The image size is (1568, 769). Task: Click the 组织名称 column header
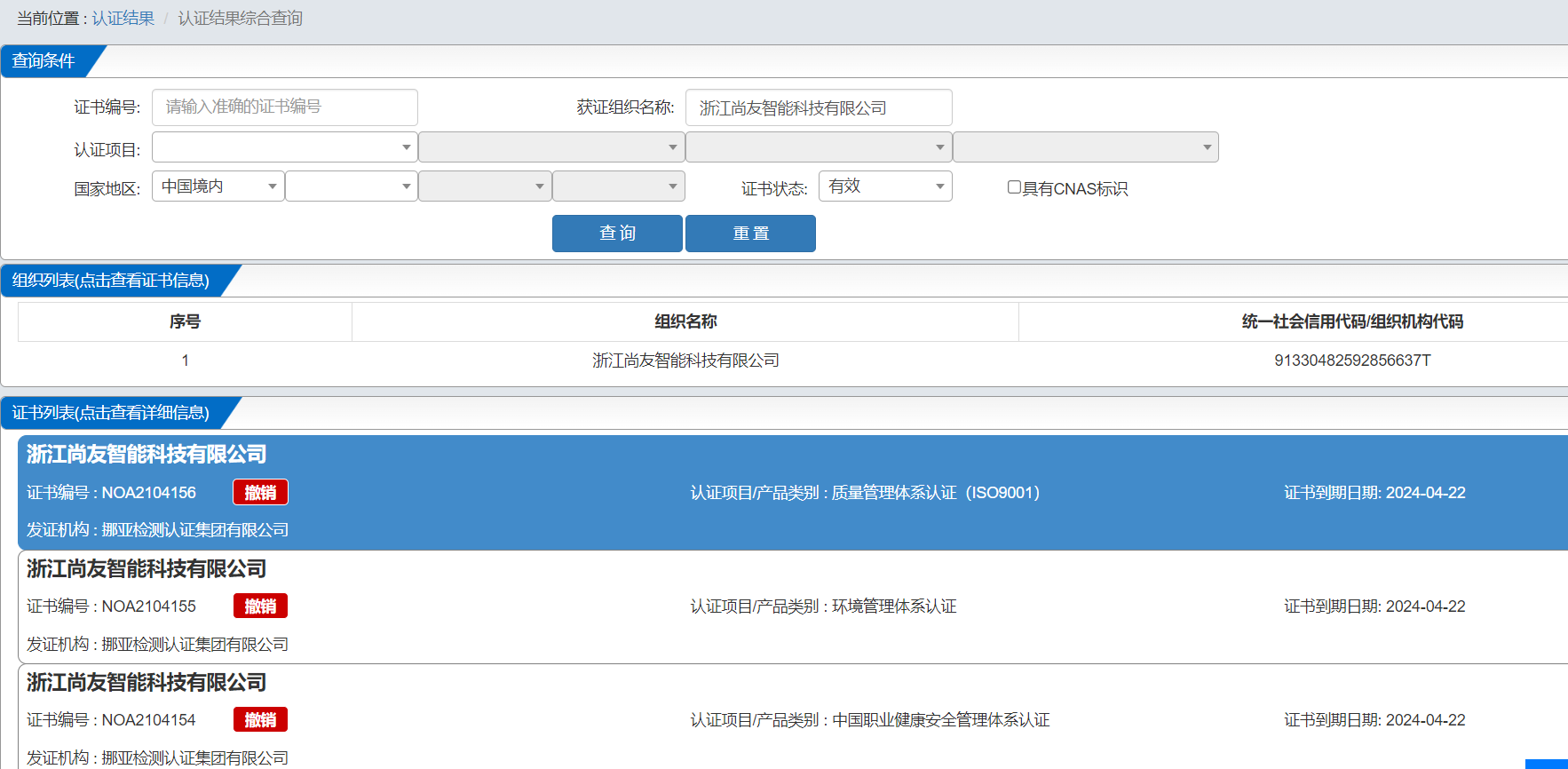point(685,321)
